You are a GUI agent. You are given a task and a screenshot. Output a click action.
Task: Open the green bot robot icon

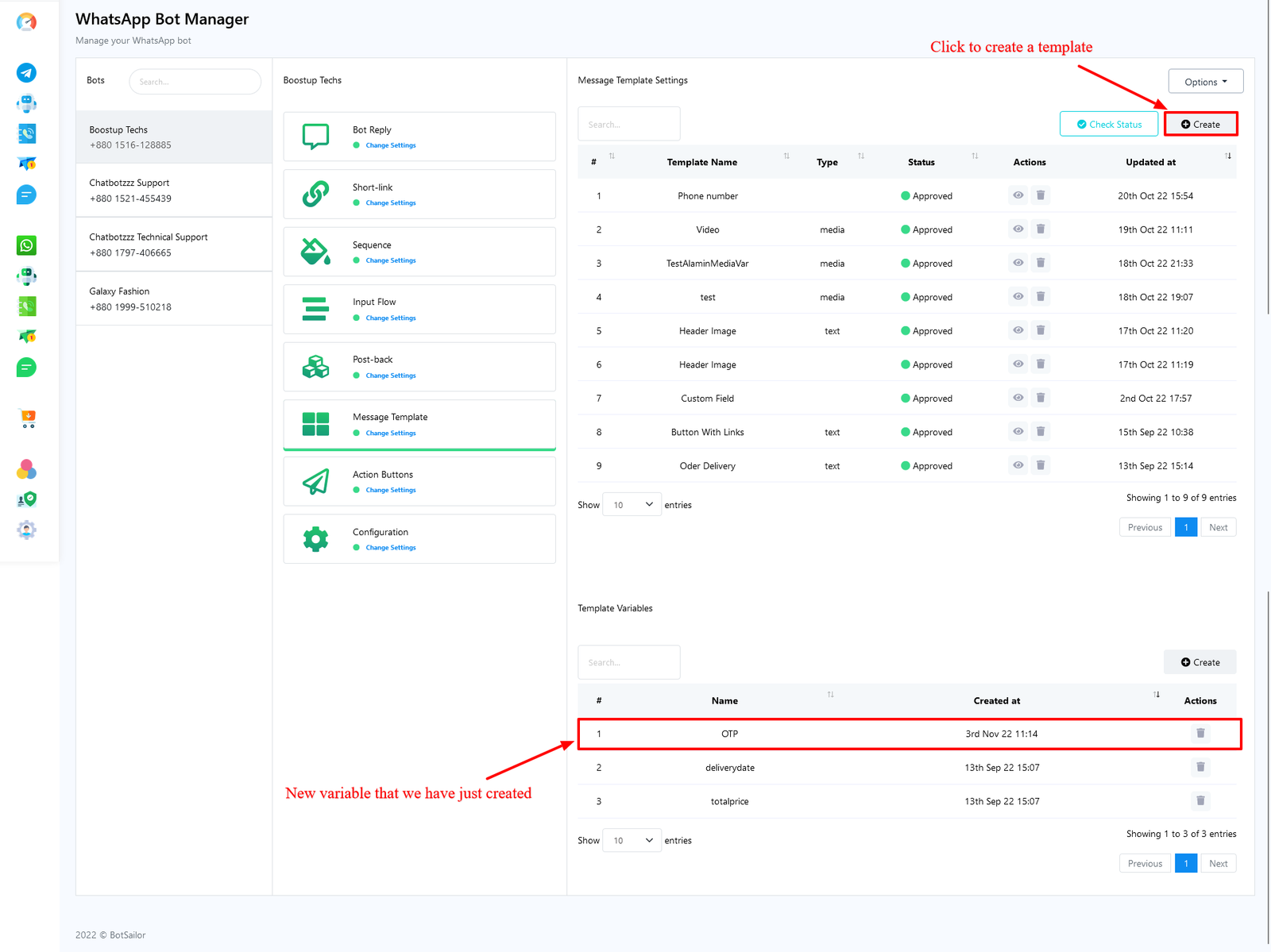pos(27,276)
